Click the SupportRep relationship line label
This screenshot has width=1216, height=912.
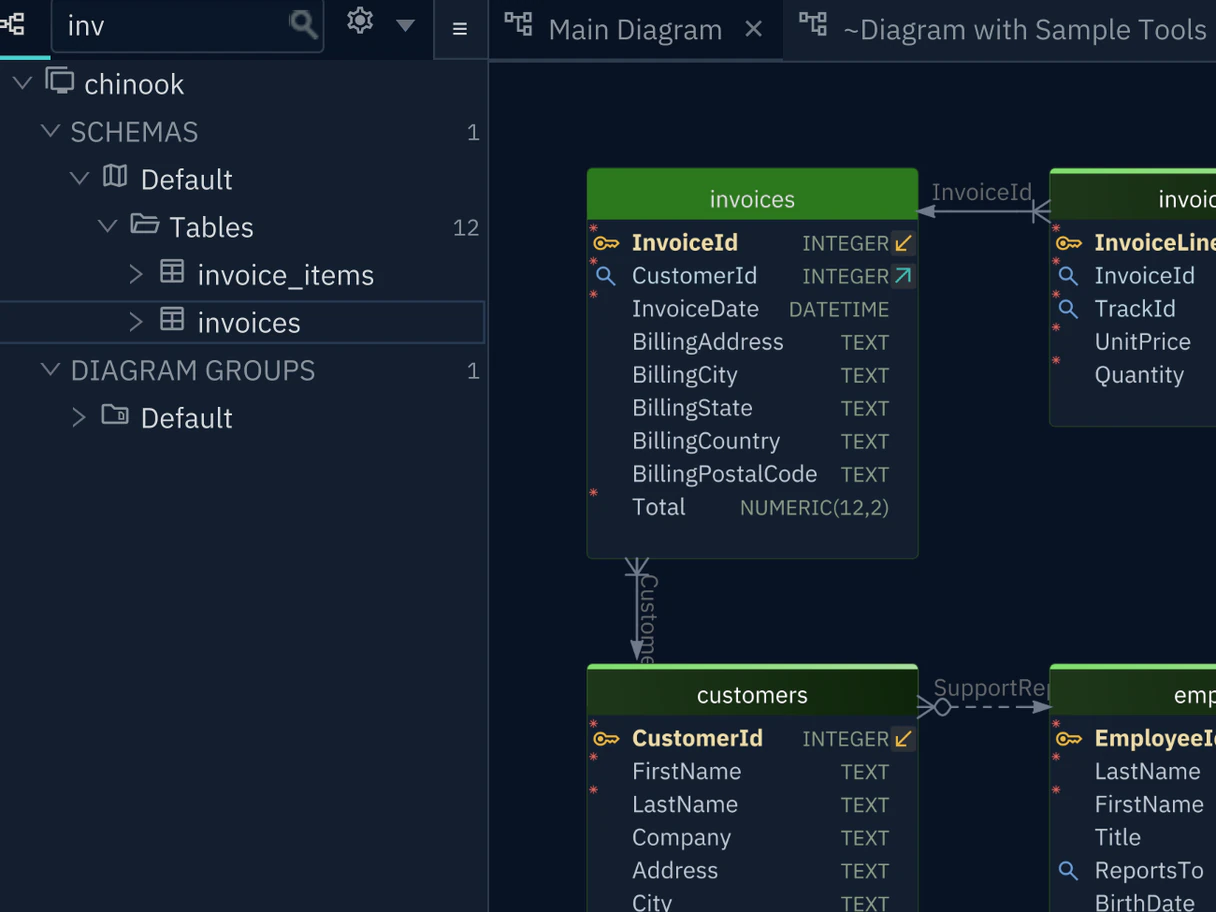click(x=991, y=688)
